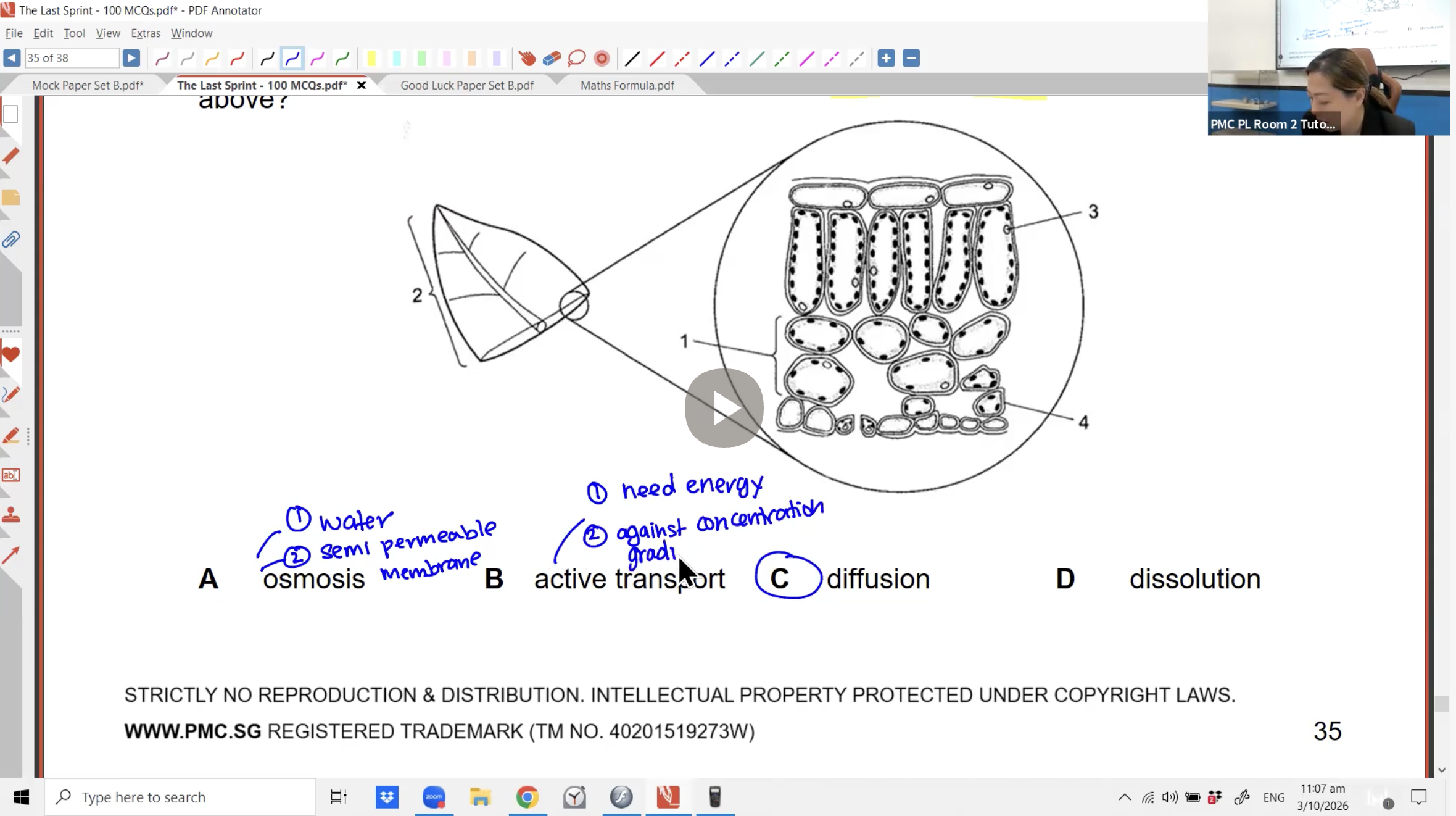Viewport: 1456px width, 816px height.
Task: Open the Extras menu
Action: pyautogui.click(x=146, y=33)
